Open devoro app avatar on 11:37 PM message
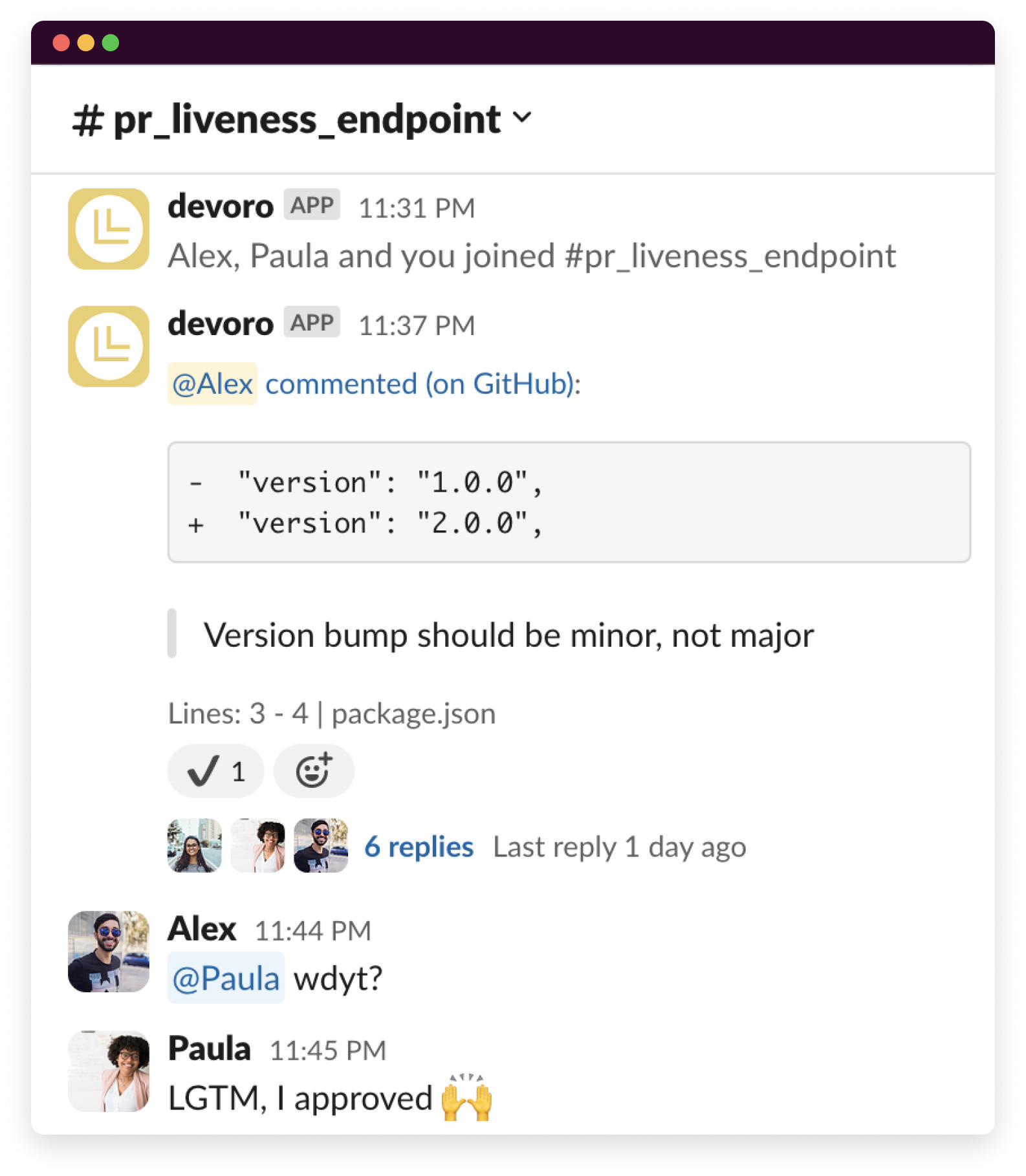 (109, 346)
